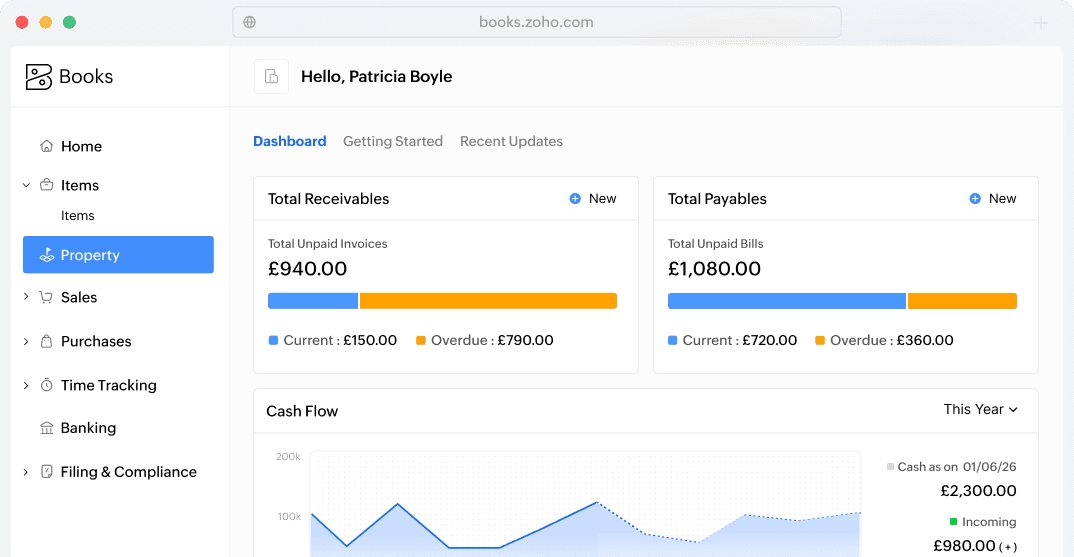Screen dimensions: 1074x557
Task: Click the books.zoho.com address bar
Action: point(537,22)
